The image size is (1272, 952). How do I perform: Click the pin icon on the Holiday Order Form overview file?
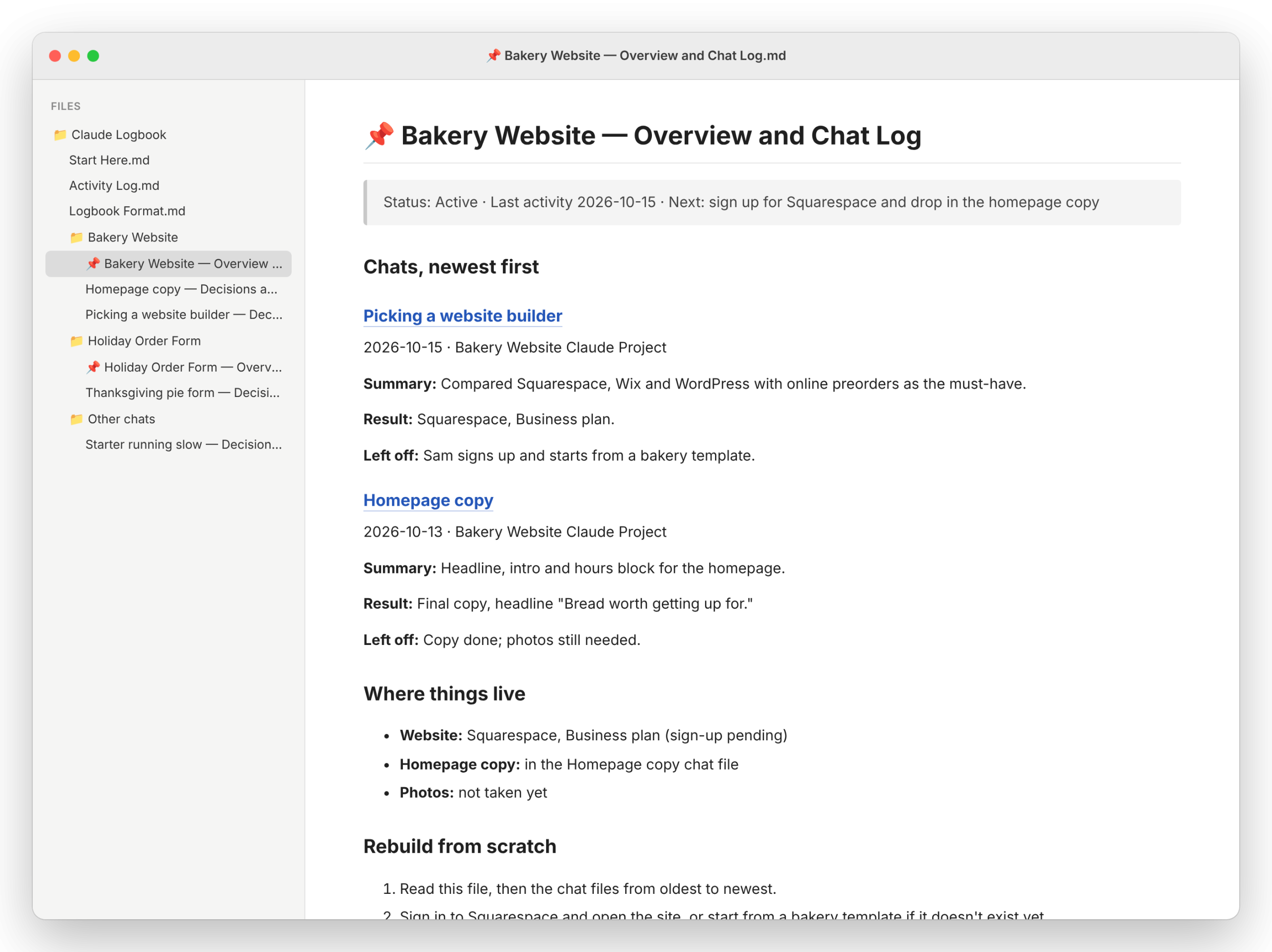[92, 367]
